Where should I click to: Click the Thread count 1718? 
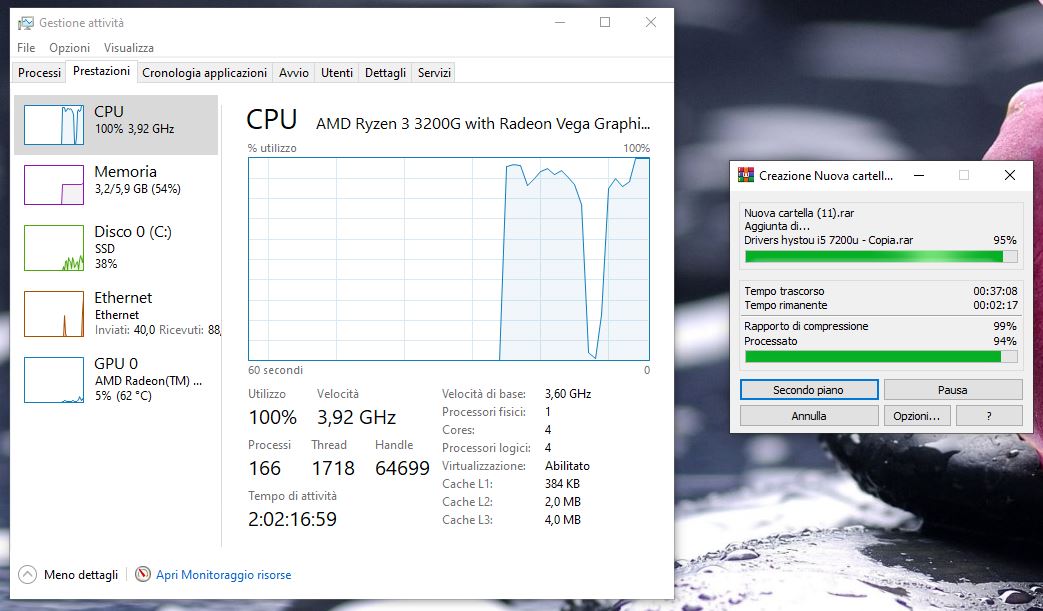pyautogui.click(x=333, y=468)
